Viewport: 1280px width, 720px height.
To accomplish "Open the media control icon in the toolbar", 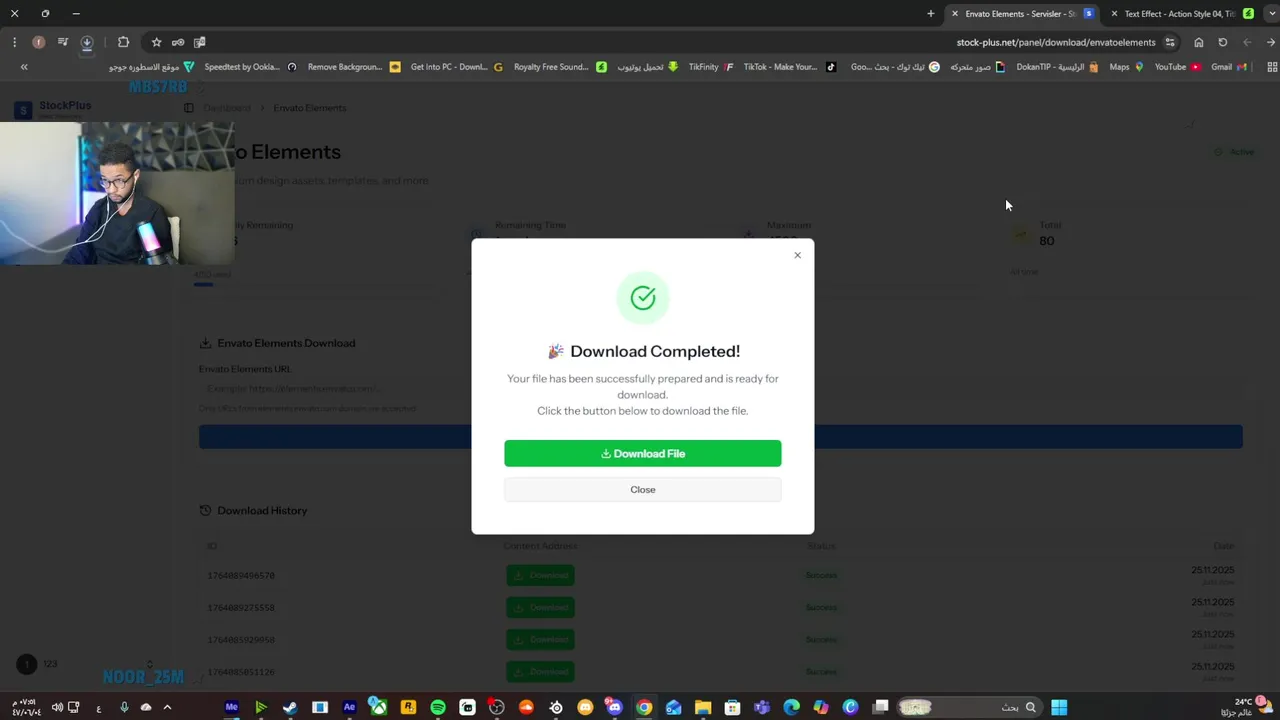I will [x=62, y=42].
